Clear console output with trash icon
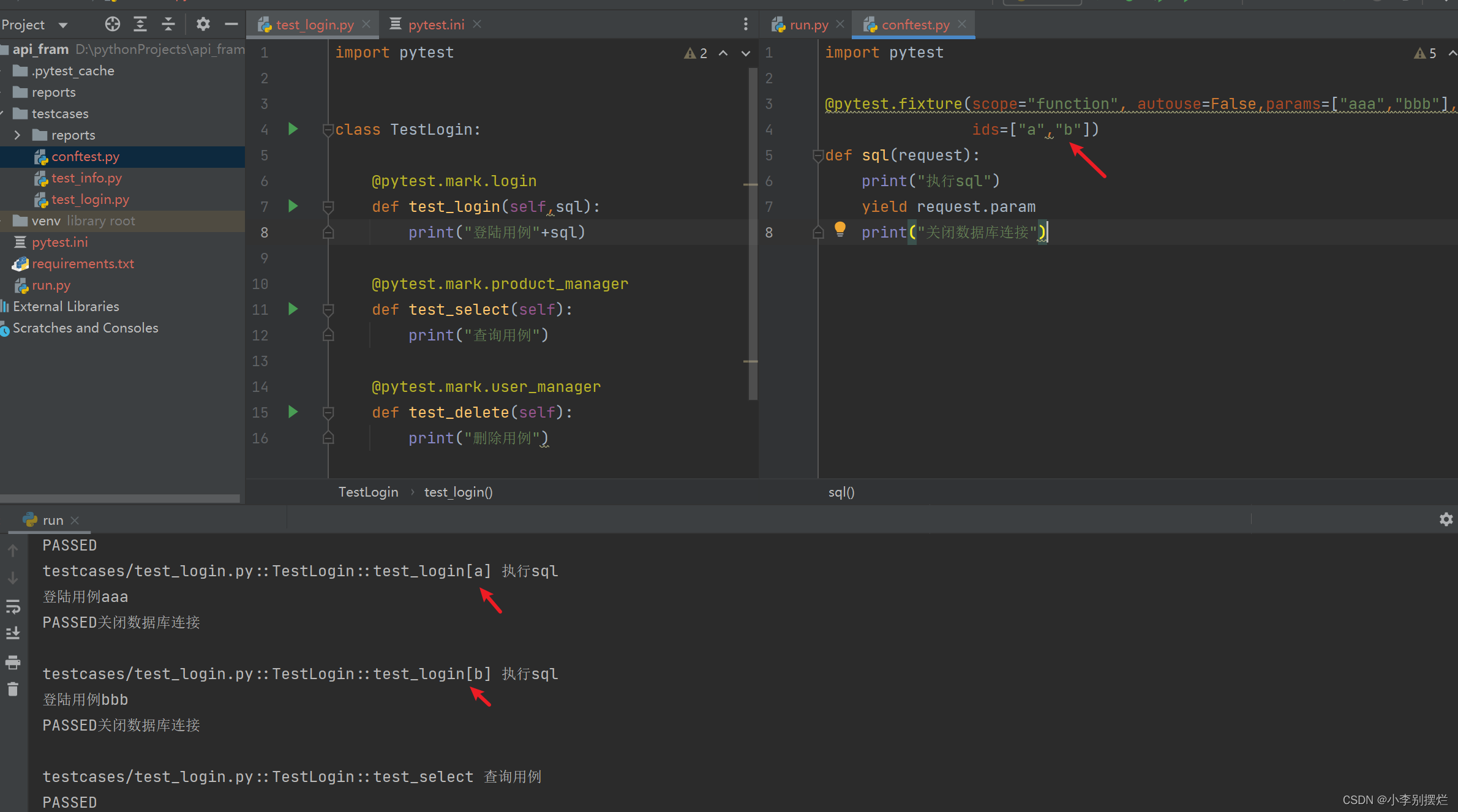 point(13,690)
